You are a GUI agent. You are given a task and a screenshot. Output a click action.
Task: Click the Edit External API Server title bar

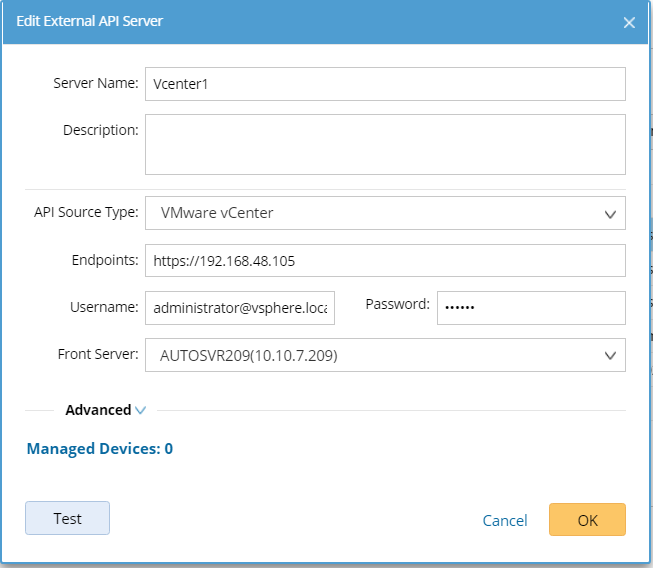(325, 22)
